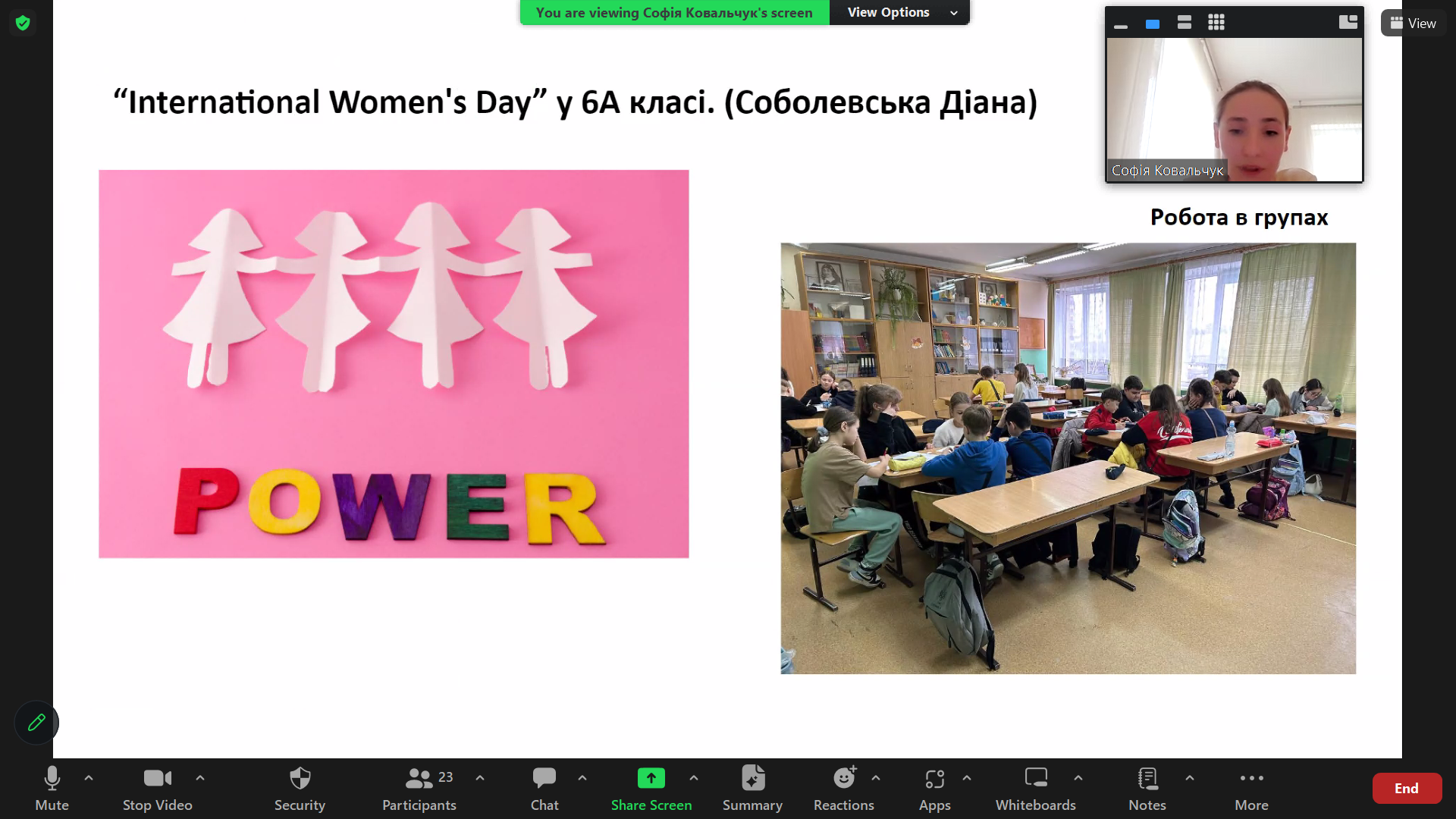Expand audio settings arrow next to Mute
Image resolution: width=1456 pixels, height=819 pixels.
point(89,778)
